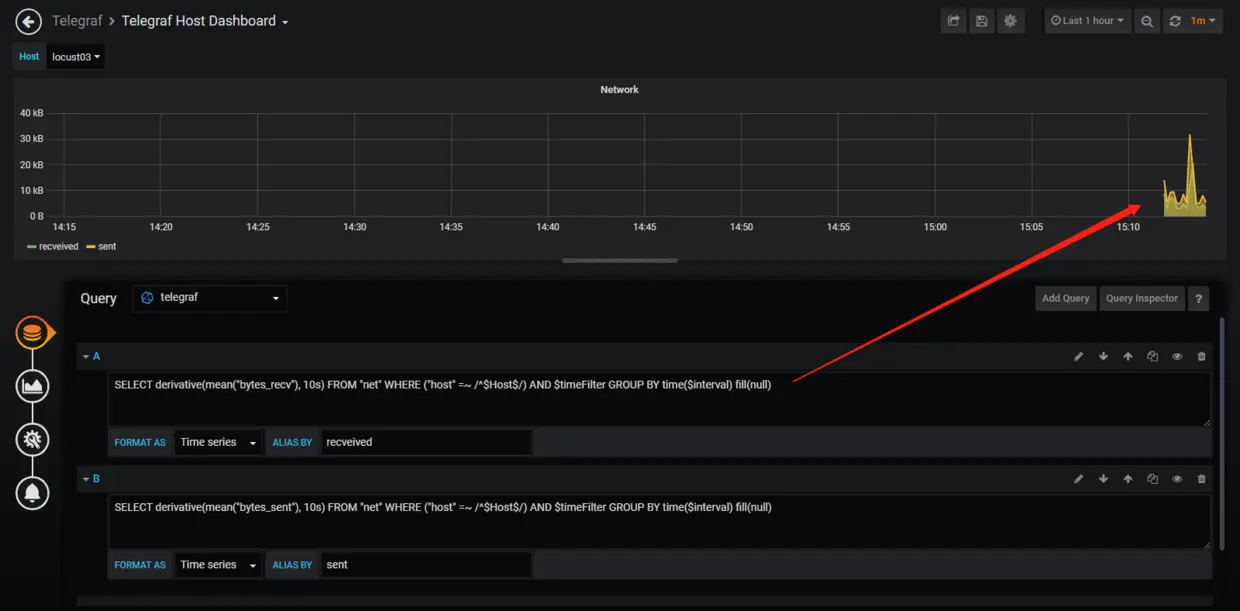Click the Add Query button
The height and width of the screenshot is (611, 1240).
pos(1065,298)
